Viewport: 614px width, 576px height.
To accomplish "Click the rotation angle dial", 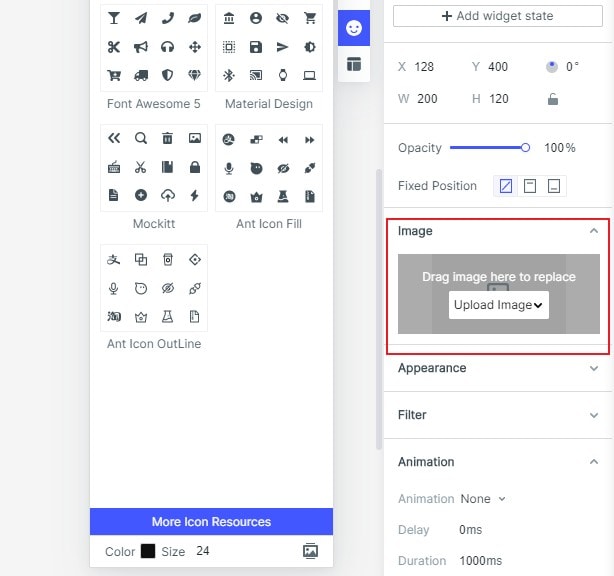I will coord(552,67).
